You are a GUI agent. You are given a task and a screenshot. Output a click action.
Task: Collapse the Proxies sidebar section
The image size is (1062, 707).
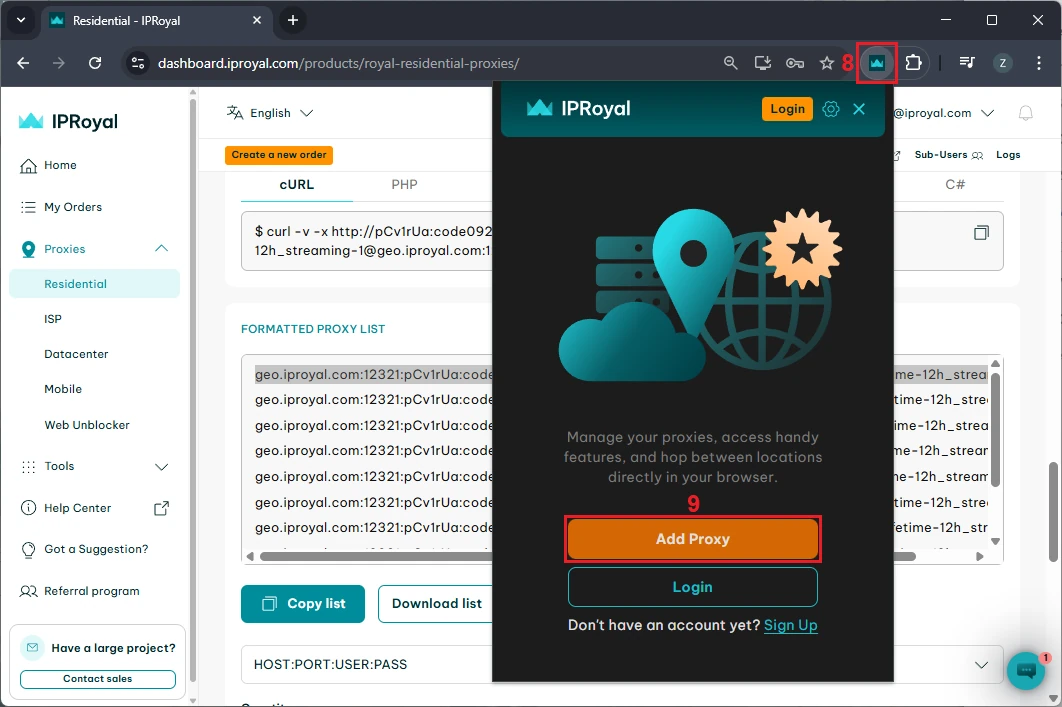161,249
